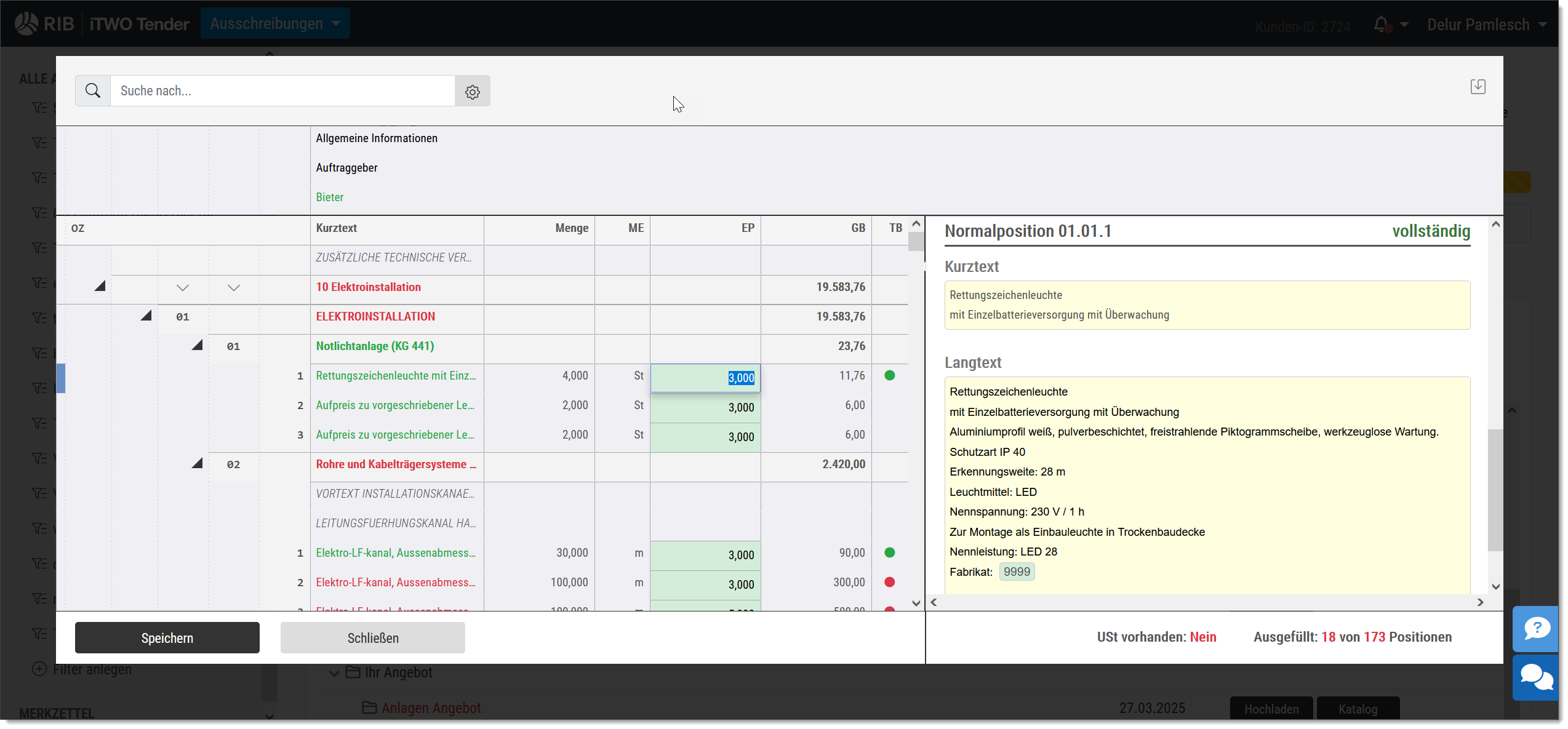Click Katalog button in background page
This screenshot has height=729, width=1568.
click(1358, 709)
